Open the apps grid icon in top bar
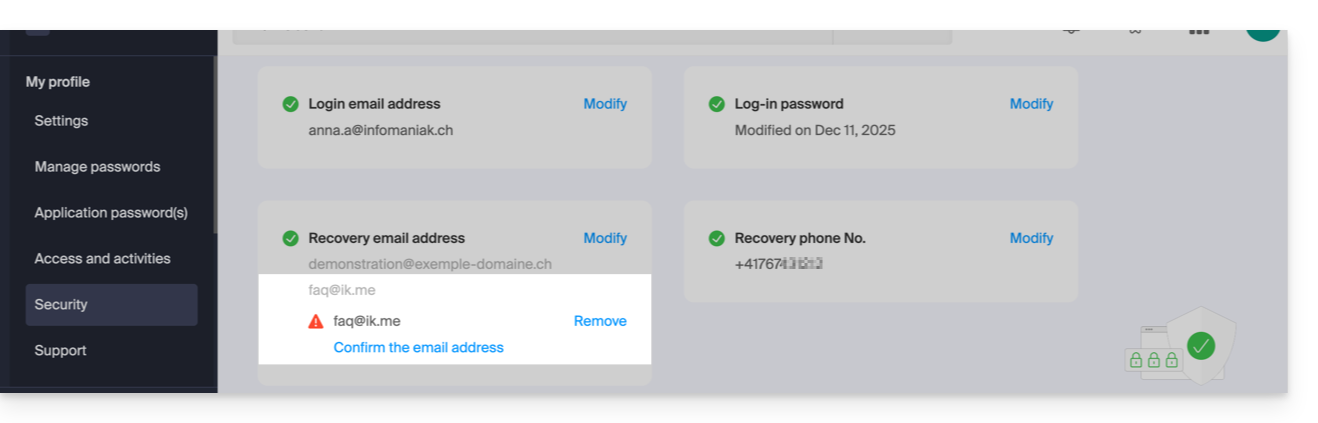 click(1198, 30)
